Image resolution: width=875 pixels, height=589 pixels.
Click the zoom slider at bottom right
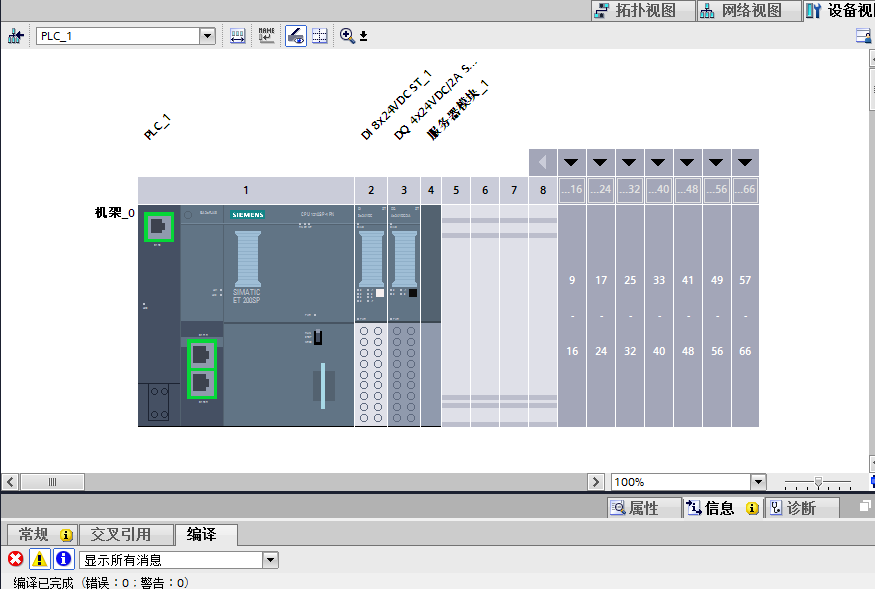818,482
